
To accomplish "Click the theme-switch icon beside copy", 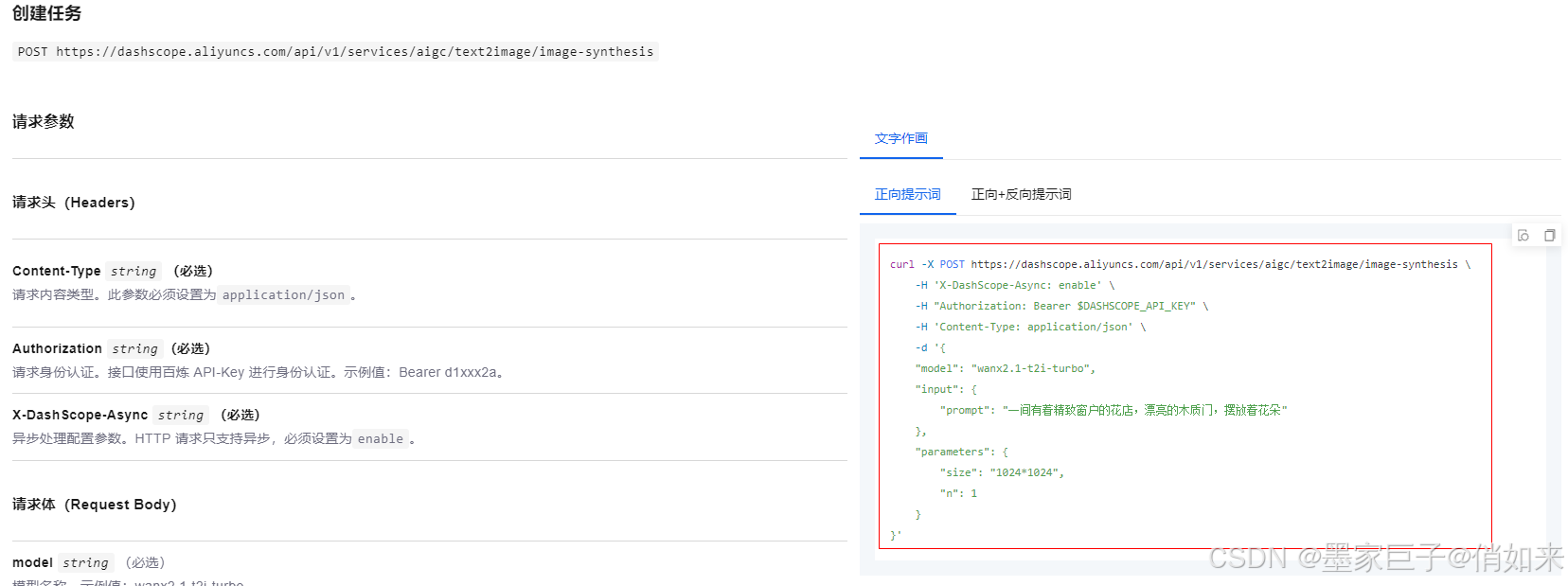I will click(1523, 236).
